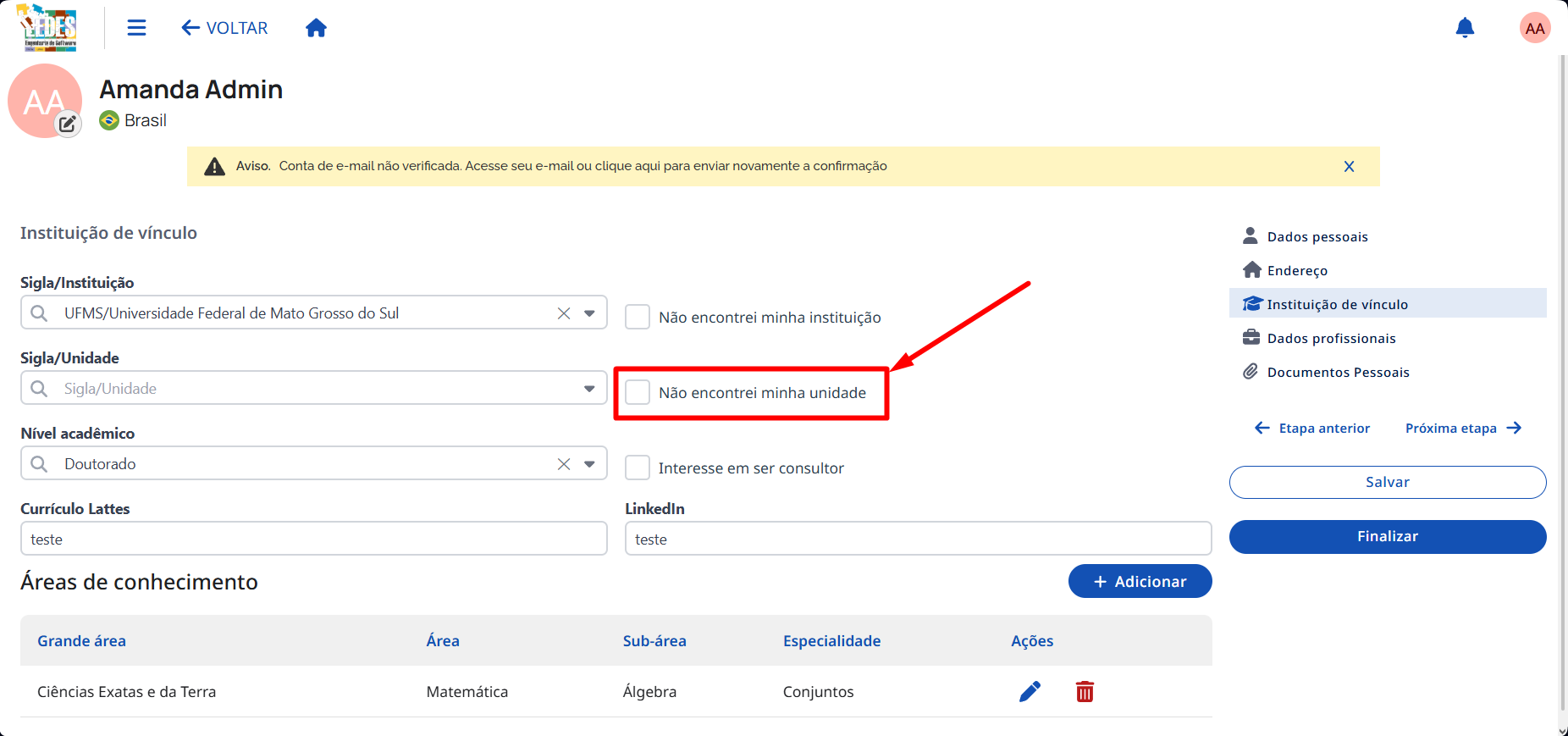Click search icon in Nível acadêmico field
The image size is (1568, 736).
[39, 464]
